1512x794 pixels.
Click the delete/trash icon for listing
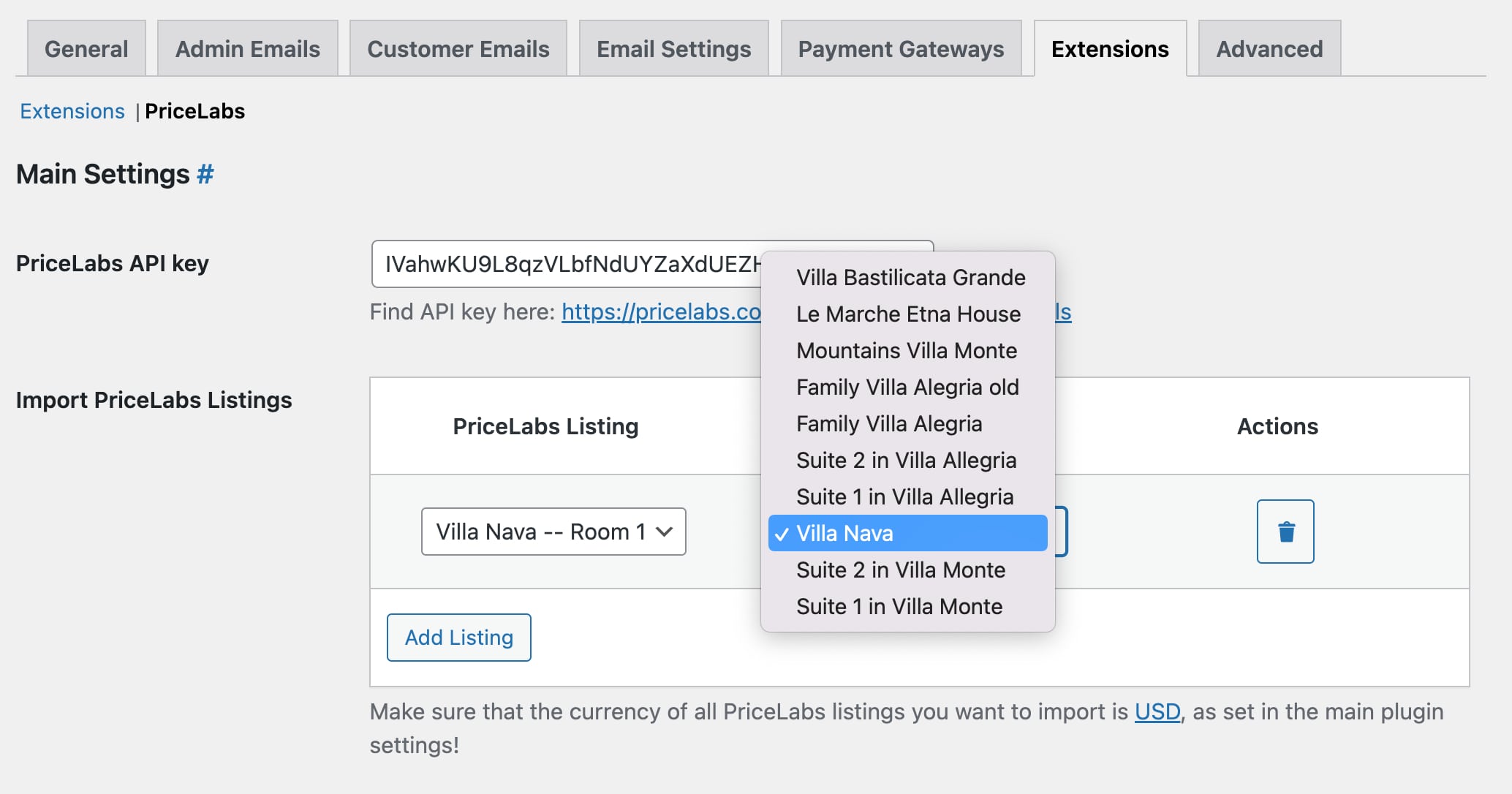pos(1285,531)
